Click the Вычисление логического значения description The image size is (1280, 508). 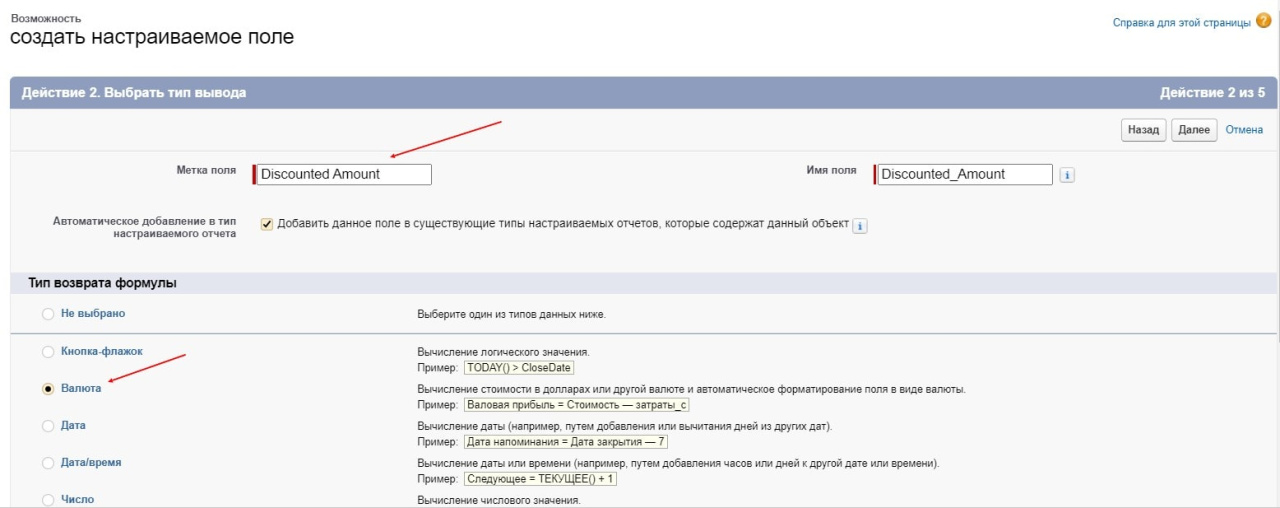(503, 352)
